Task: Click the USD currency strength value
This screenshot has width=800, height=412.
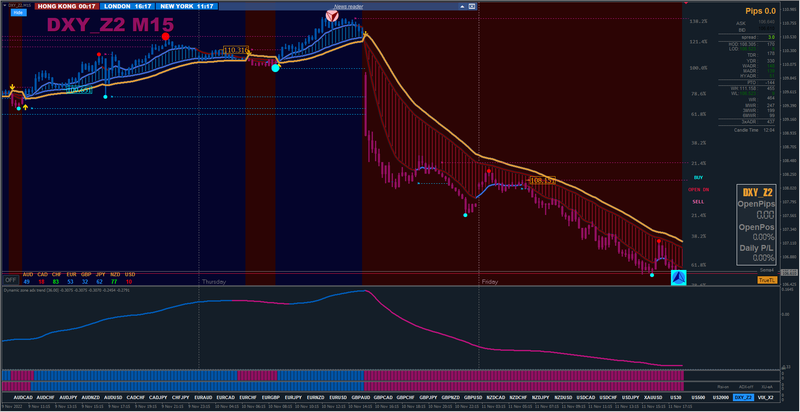Action: (130, 281)
